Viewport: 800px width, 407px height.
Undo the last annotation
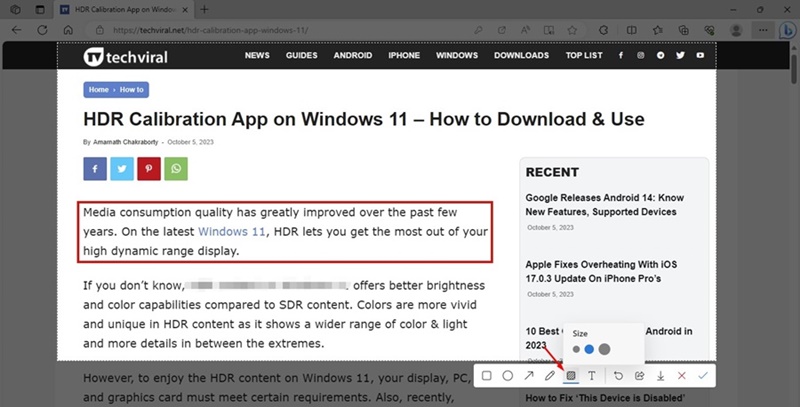tap(618, 376)
